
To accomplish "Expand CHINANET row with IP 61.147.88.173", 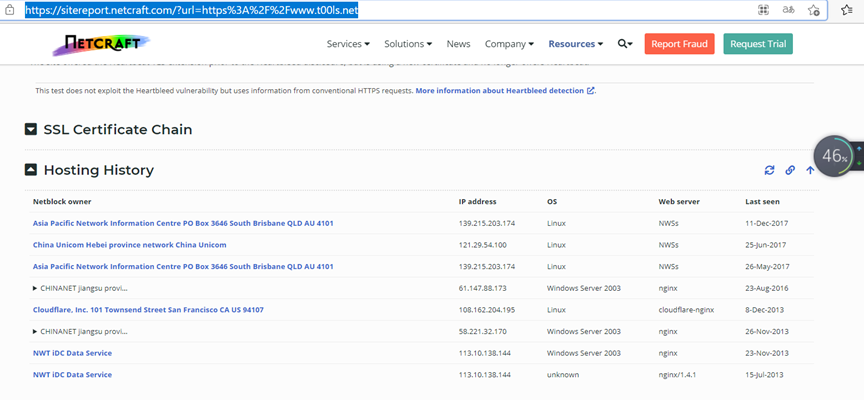I will tap(36, 288).
